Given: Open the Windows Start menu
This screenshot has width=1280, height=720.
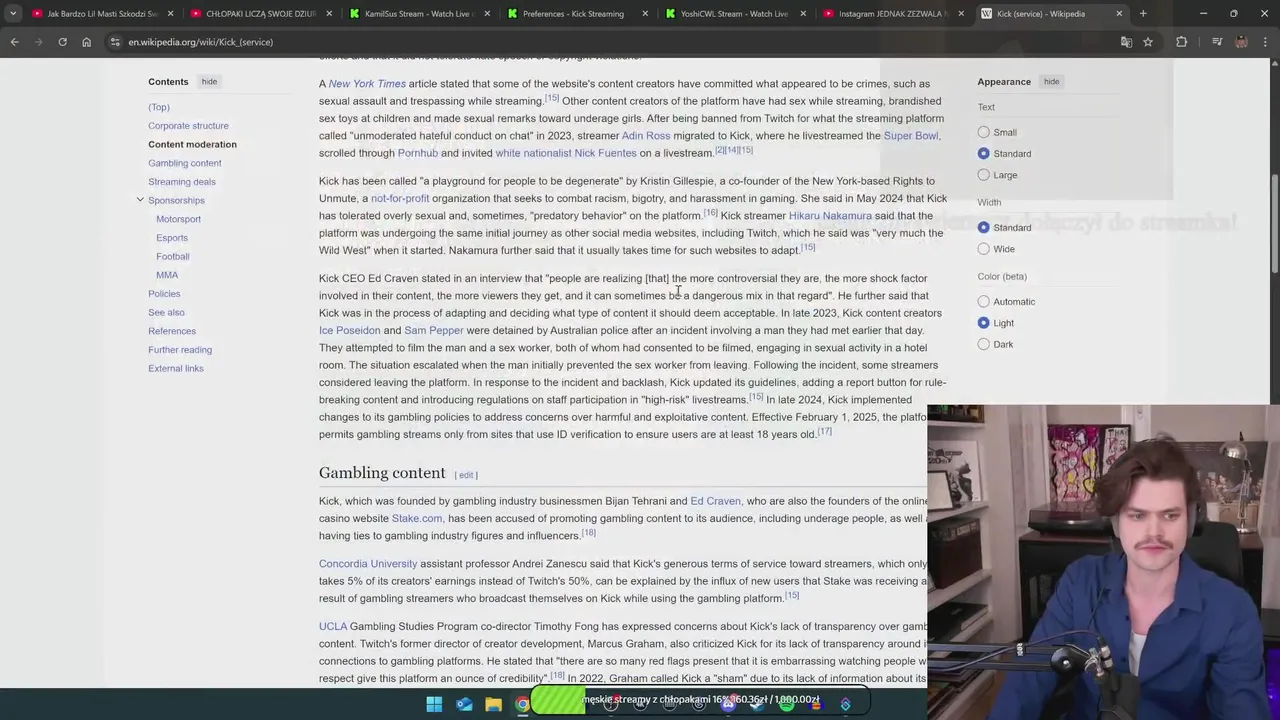Looking at the screenshot, I should [434, 704].
